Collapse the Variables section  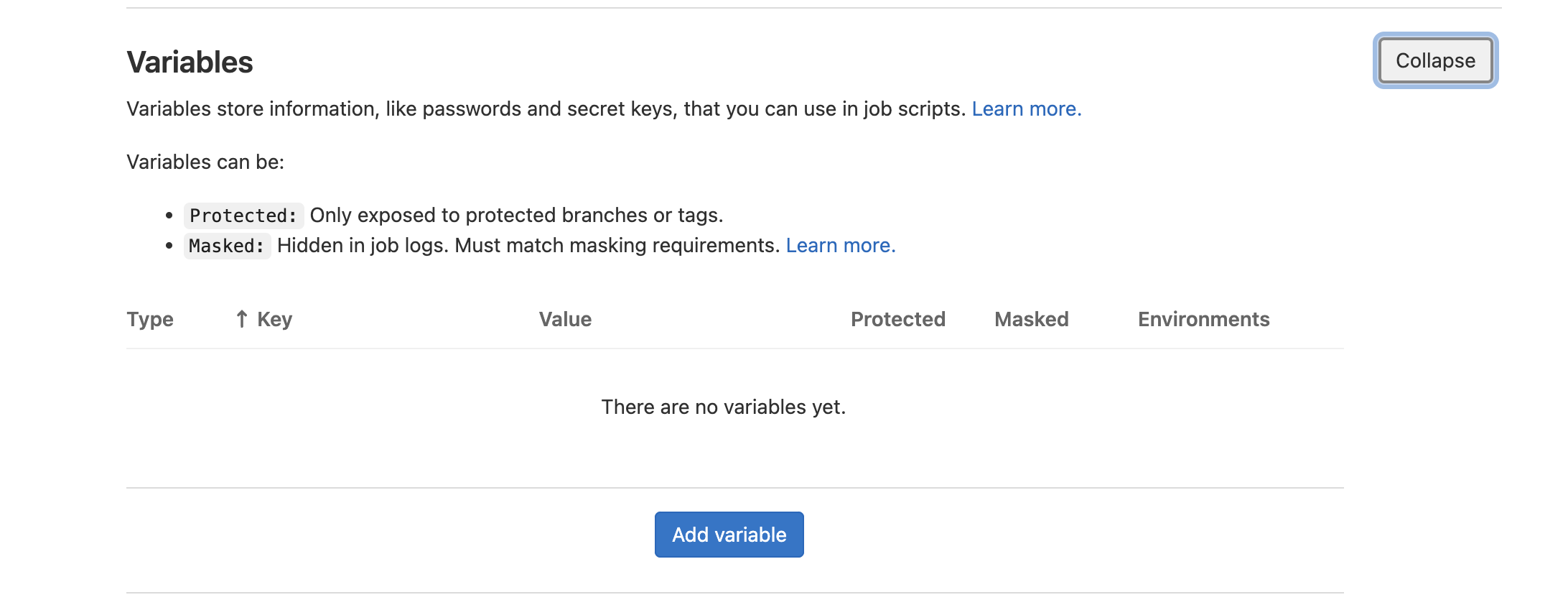pyautogui.click(x=1434, y=61)
